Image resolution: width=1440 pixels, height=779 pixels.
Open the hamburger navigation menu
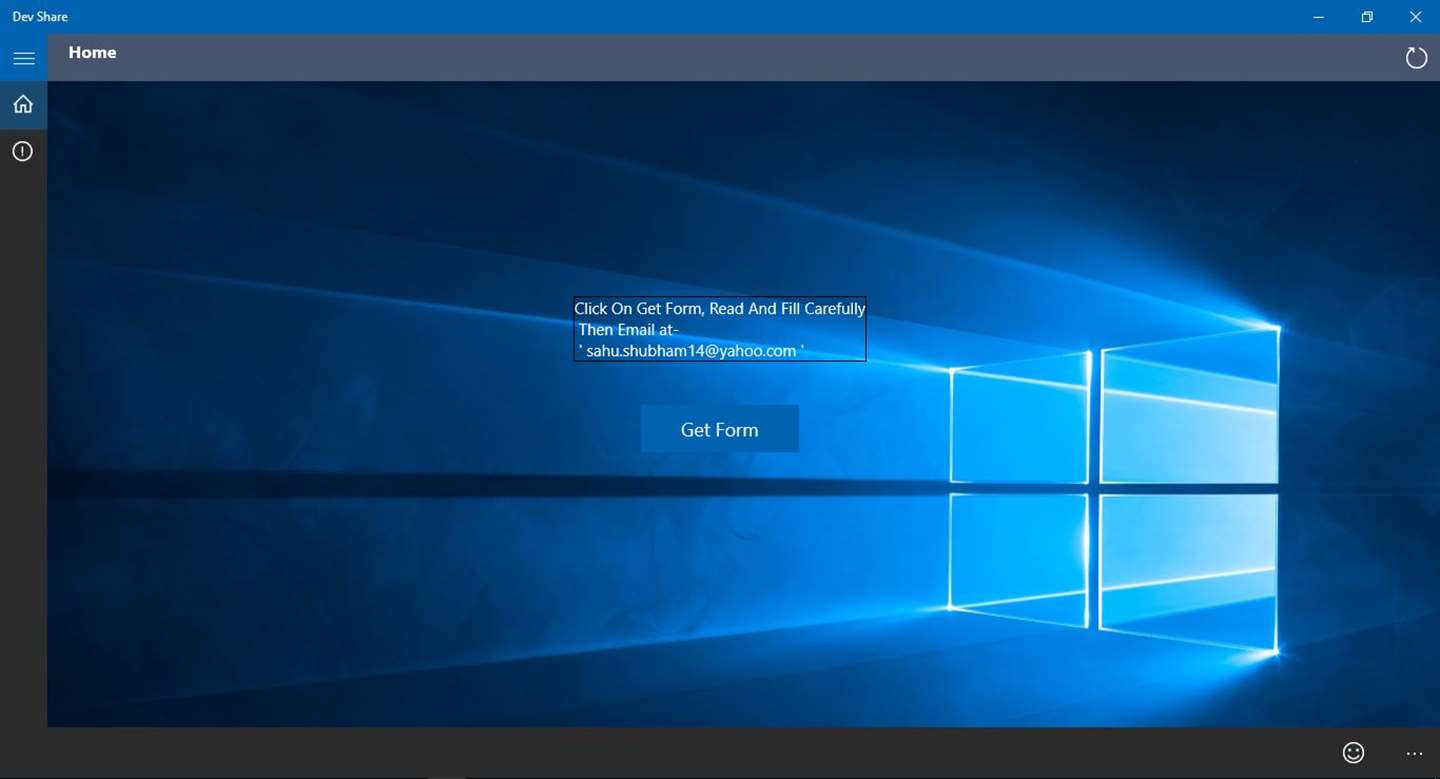pos(23,59)
